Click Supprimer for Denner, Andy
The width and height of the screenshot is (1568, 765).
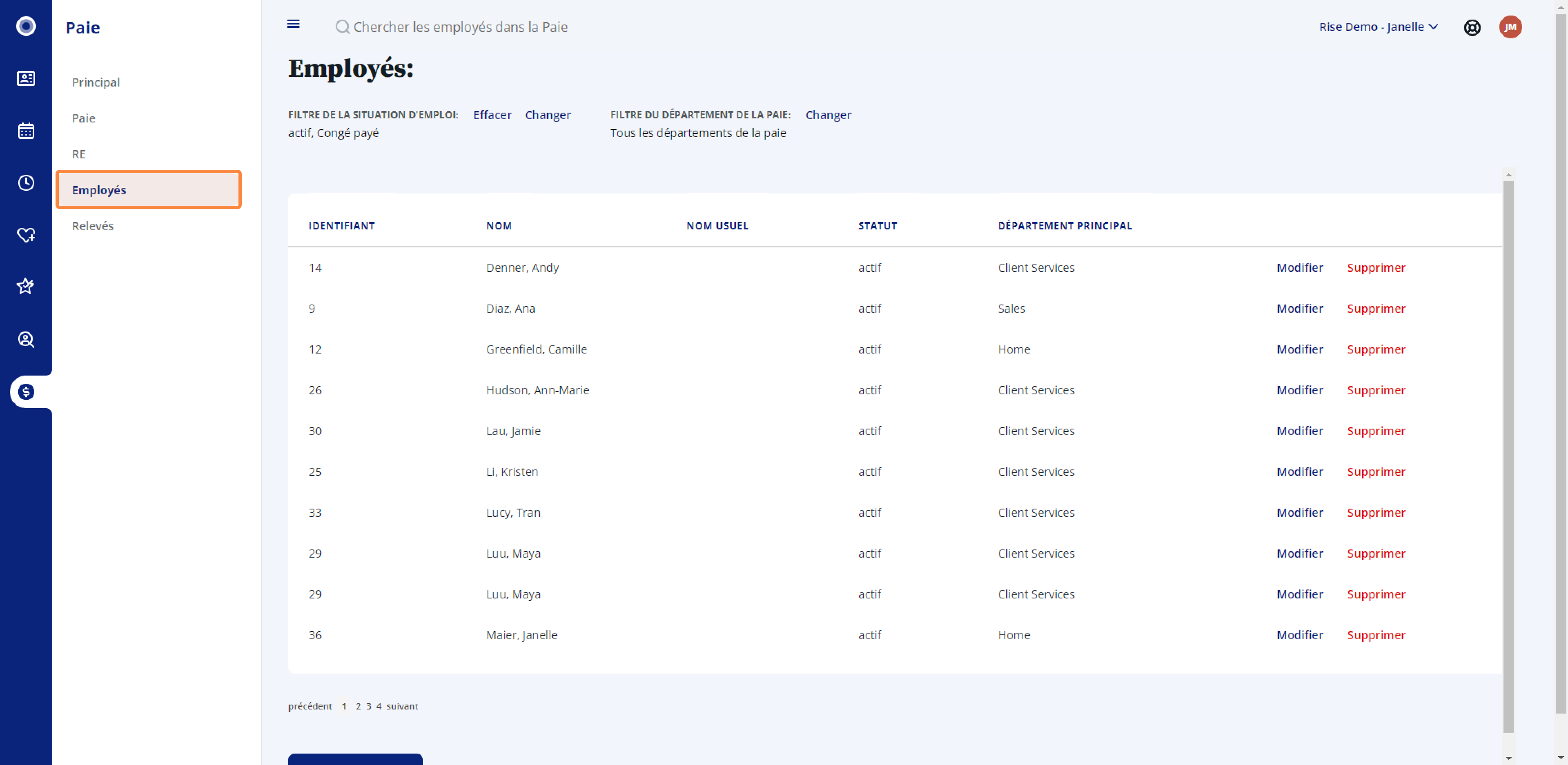tap(1376, 268)
